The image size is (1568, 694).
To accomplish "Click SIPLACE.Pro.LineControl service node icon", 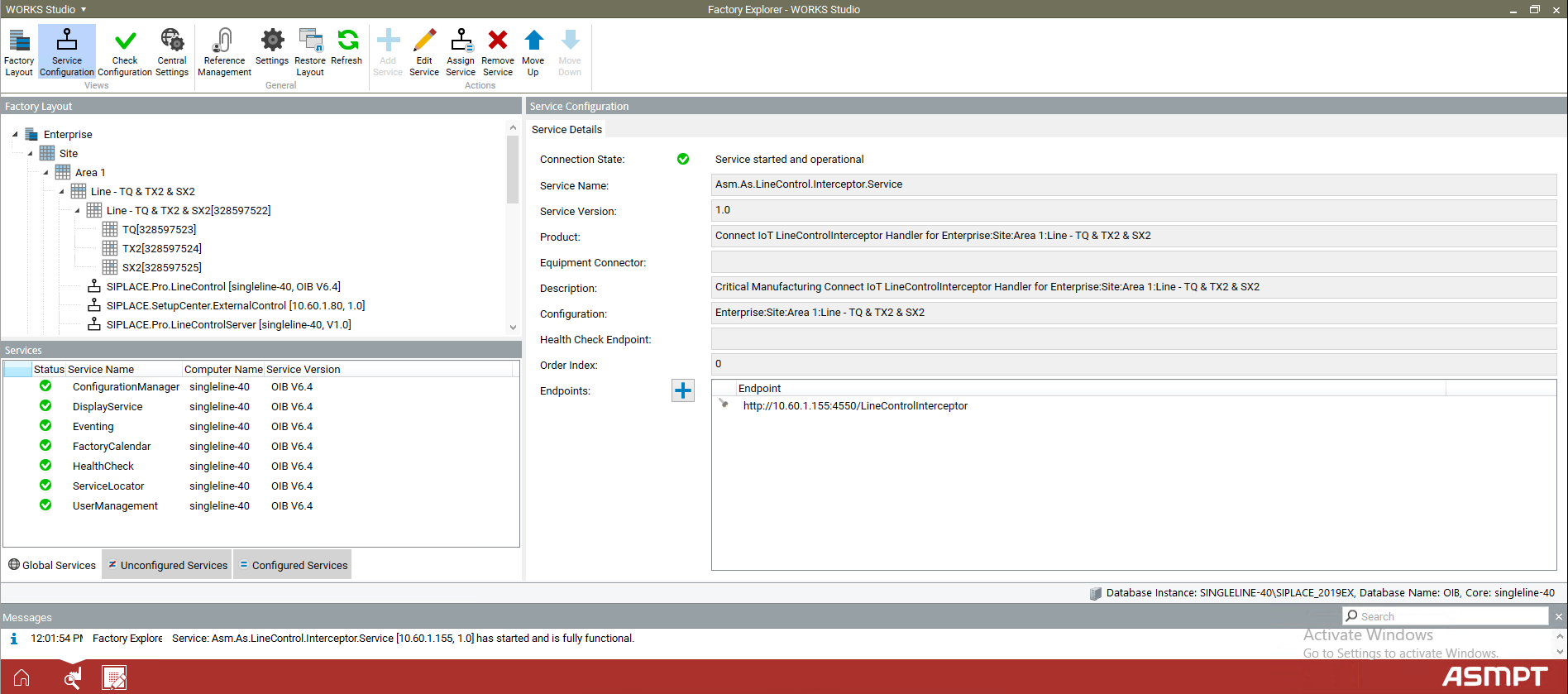I will 94,286.
